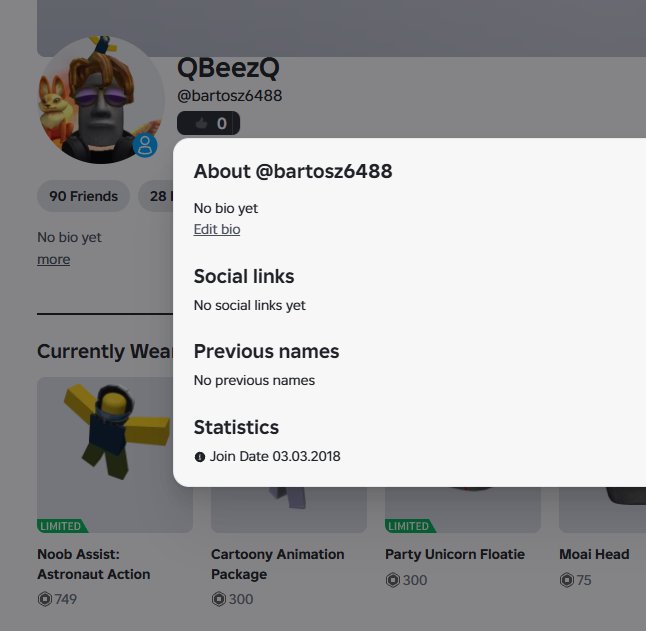Open QBeezQ profile avatar picture
Screen dimensions: 646x631
click(101, 100)
